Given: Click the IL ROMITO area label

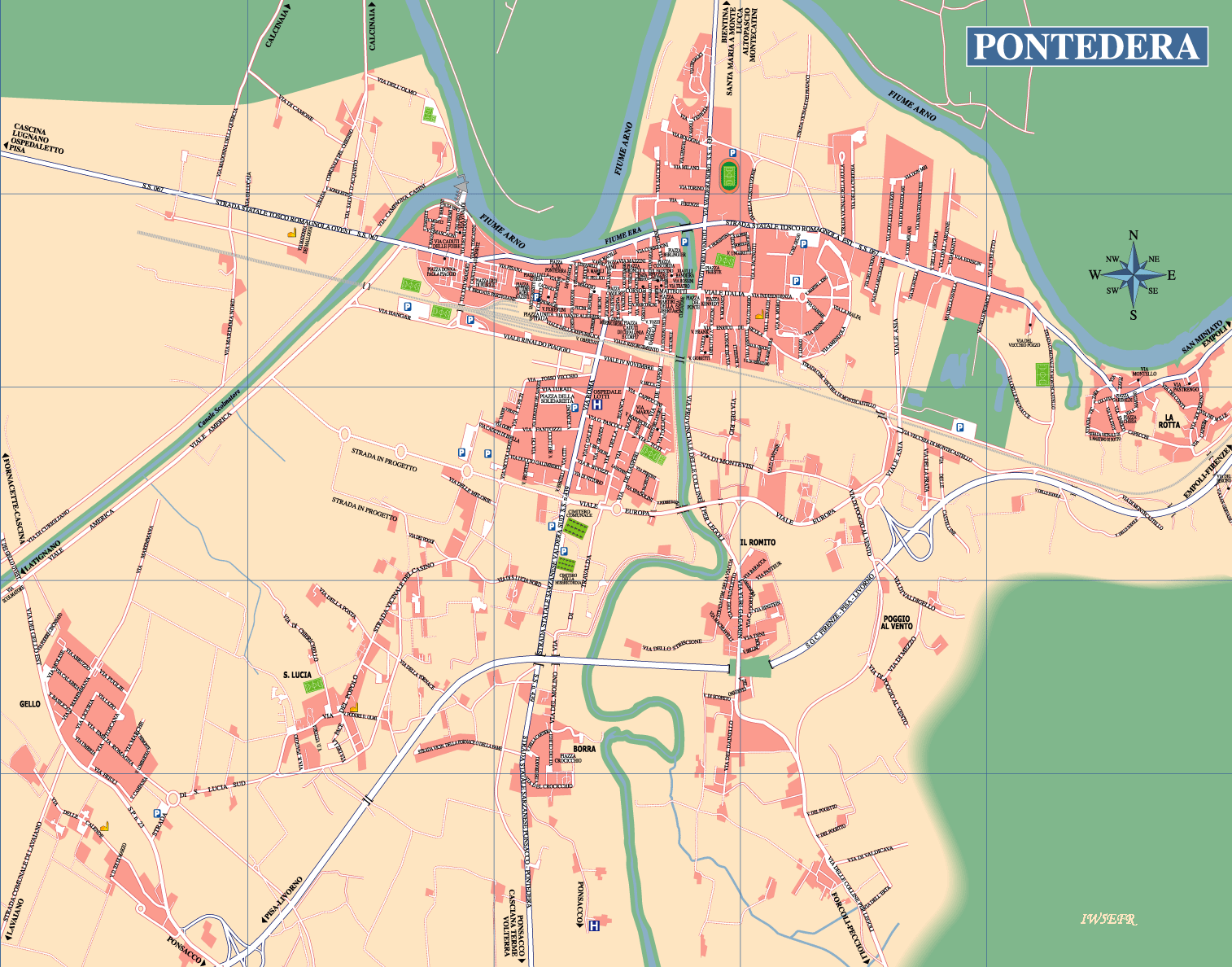Looking at the screenshot, I should pyautogui.click(x=758, y=542).
